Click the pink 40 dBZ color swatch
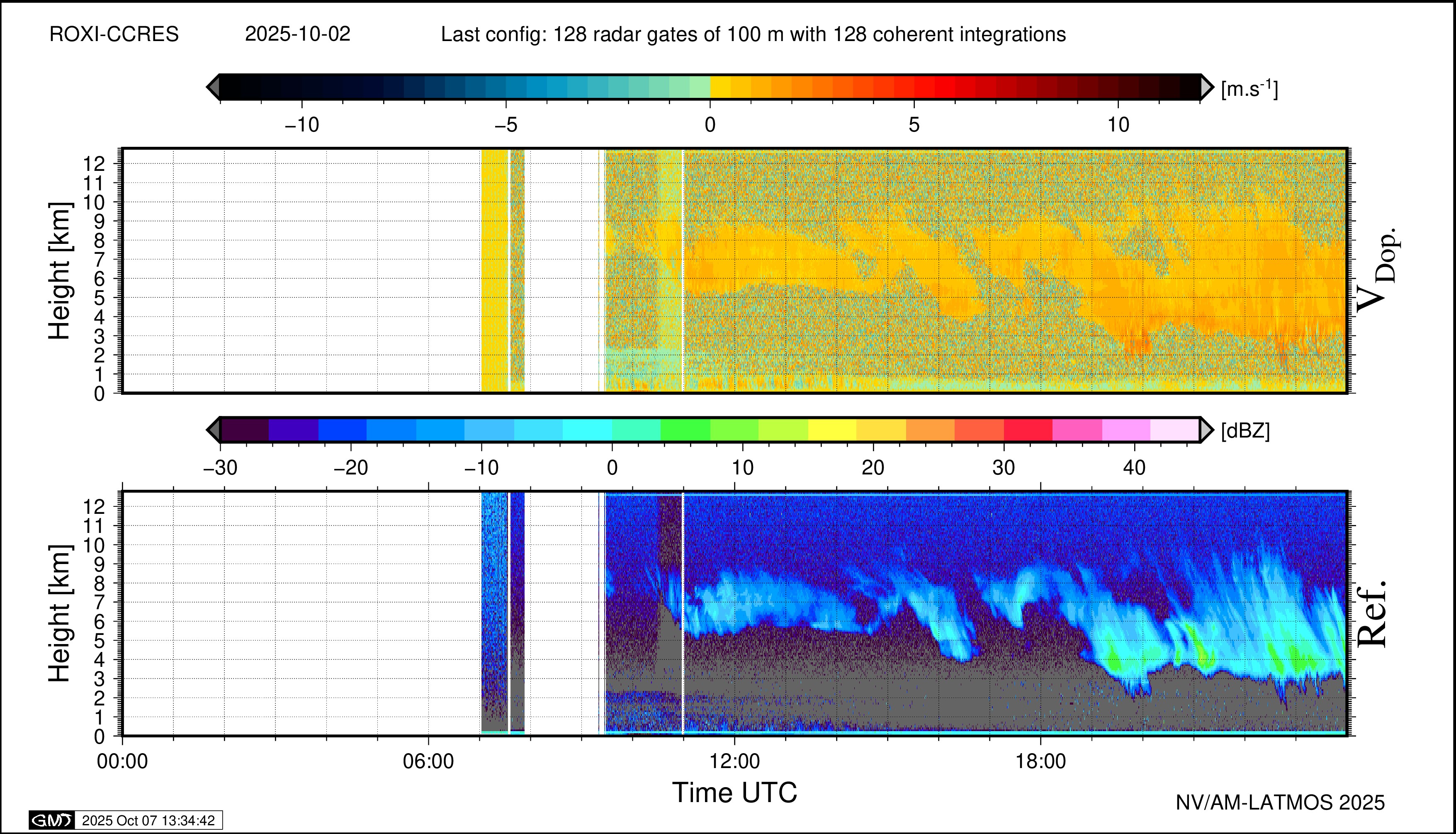Viewport: 1456px width, 834px height. (1125, 430)
